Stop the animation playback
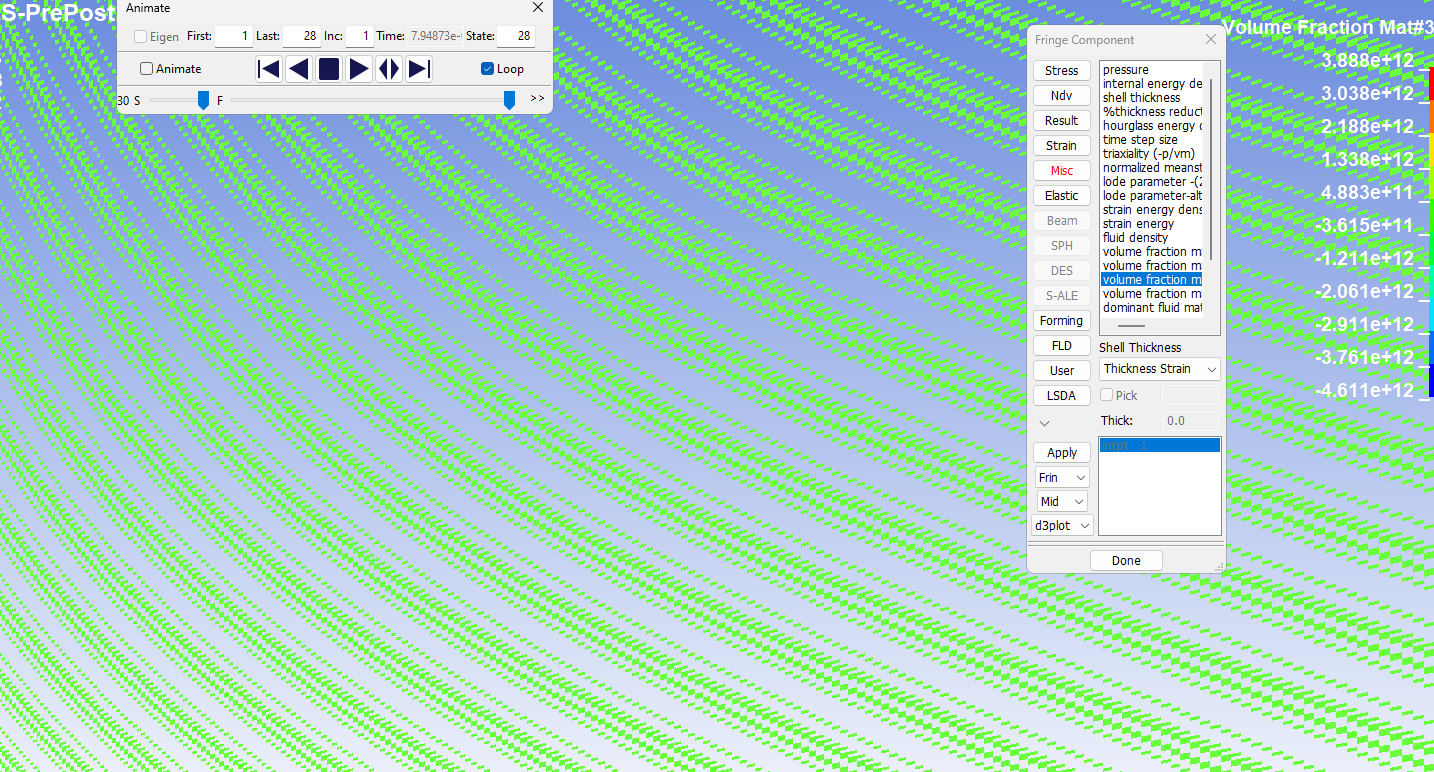1434x772 pixels. pos(329,69)
